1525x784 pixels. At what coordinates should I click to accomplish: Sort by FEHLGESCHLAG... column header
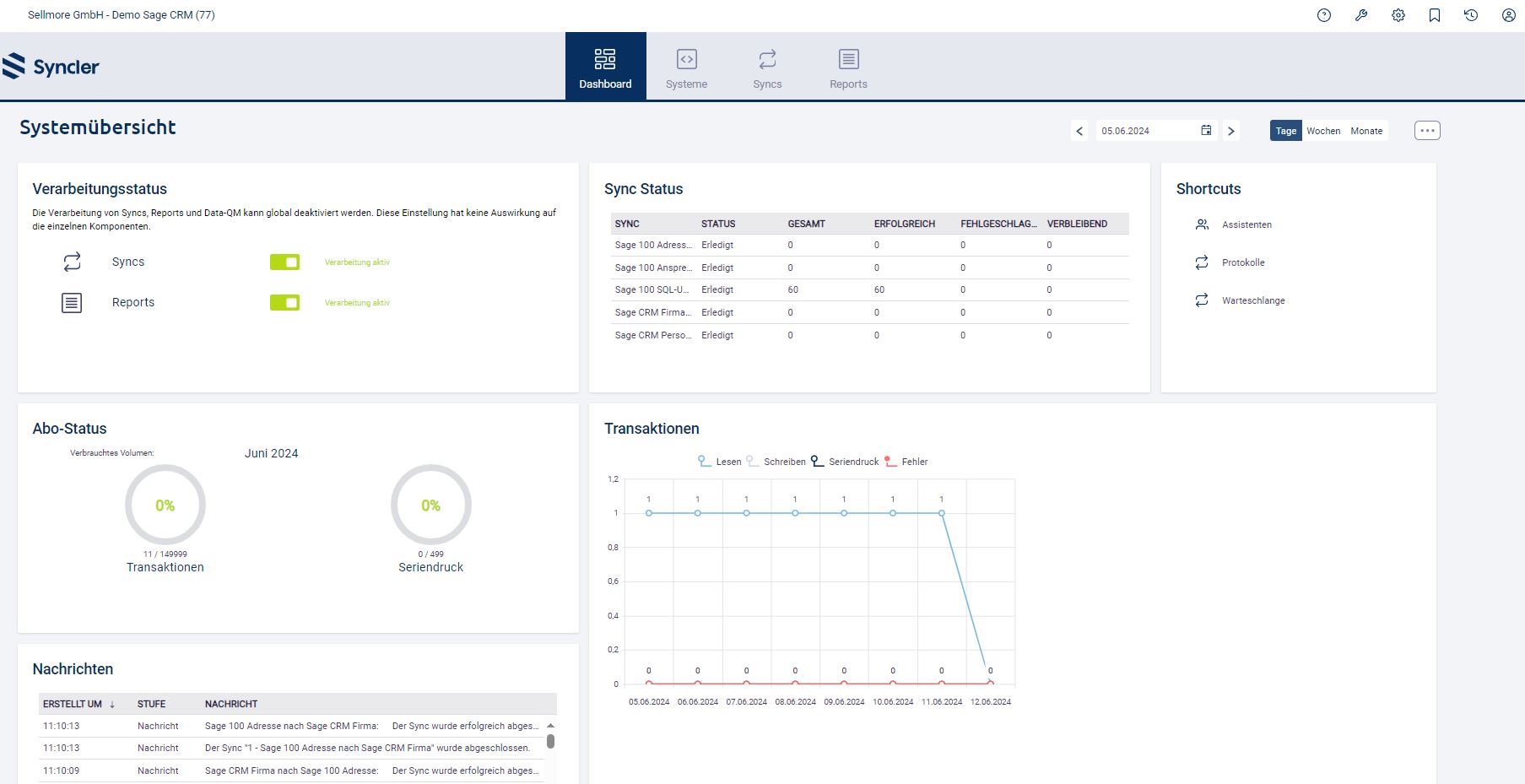click(x=999, y=224)
